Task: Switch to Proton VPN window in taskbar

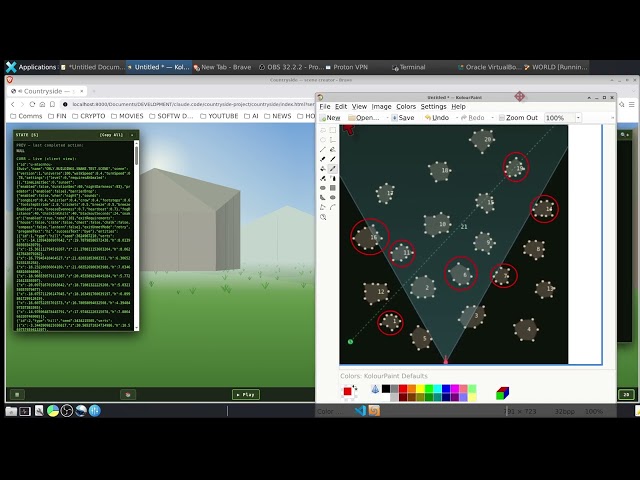Action: point(347,67)
